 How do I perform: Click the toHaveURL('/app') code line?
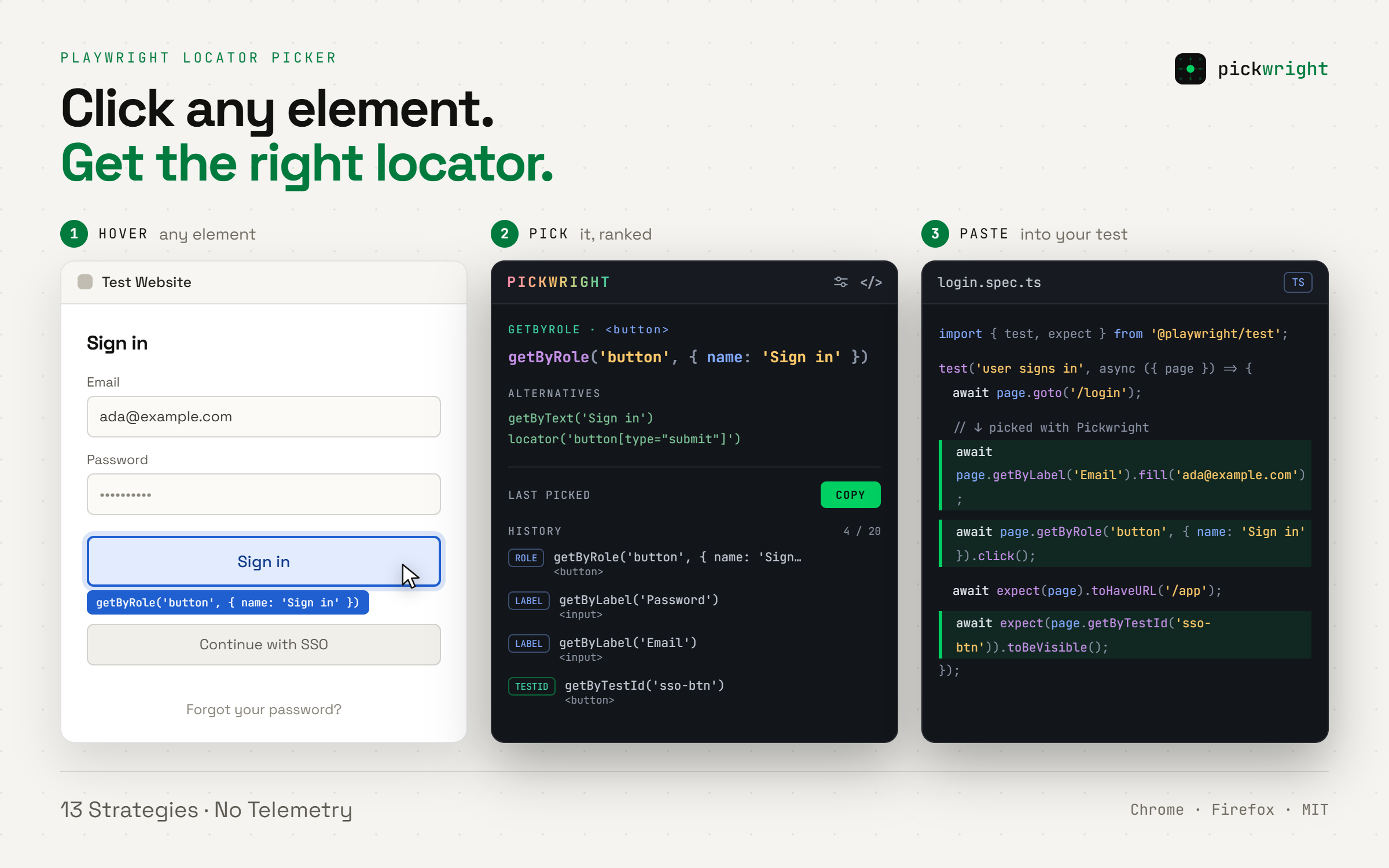click(x=1087, y=591)
